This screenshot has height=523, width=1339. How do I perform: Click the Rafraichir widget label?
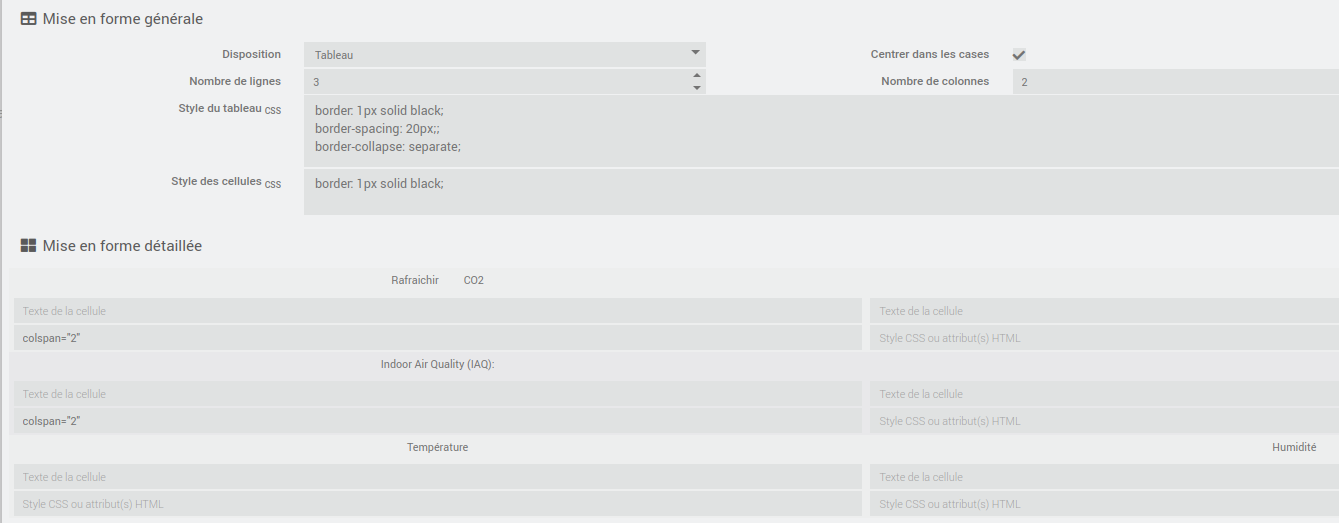[x=415, y=281]
